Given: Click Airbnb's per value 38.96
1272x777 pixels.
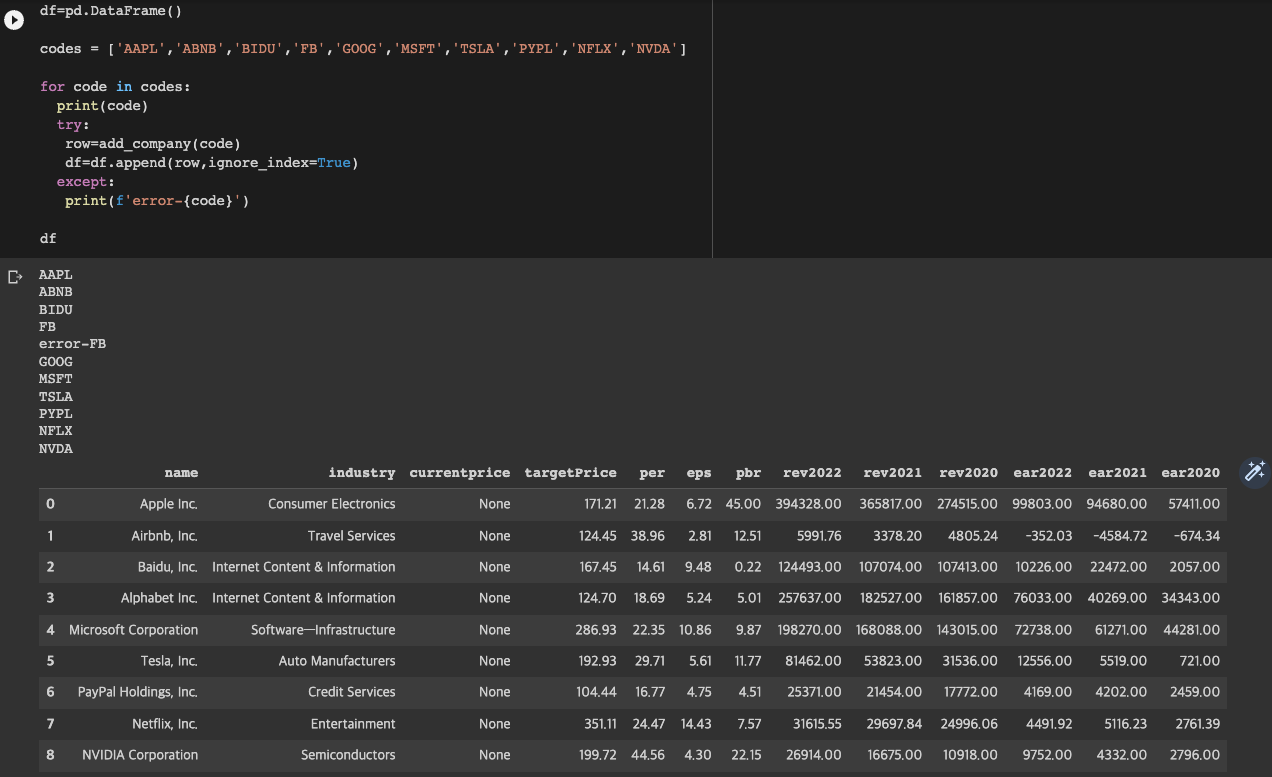Looking at the screenshot, I should (x=648, y=536).
